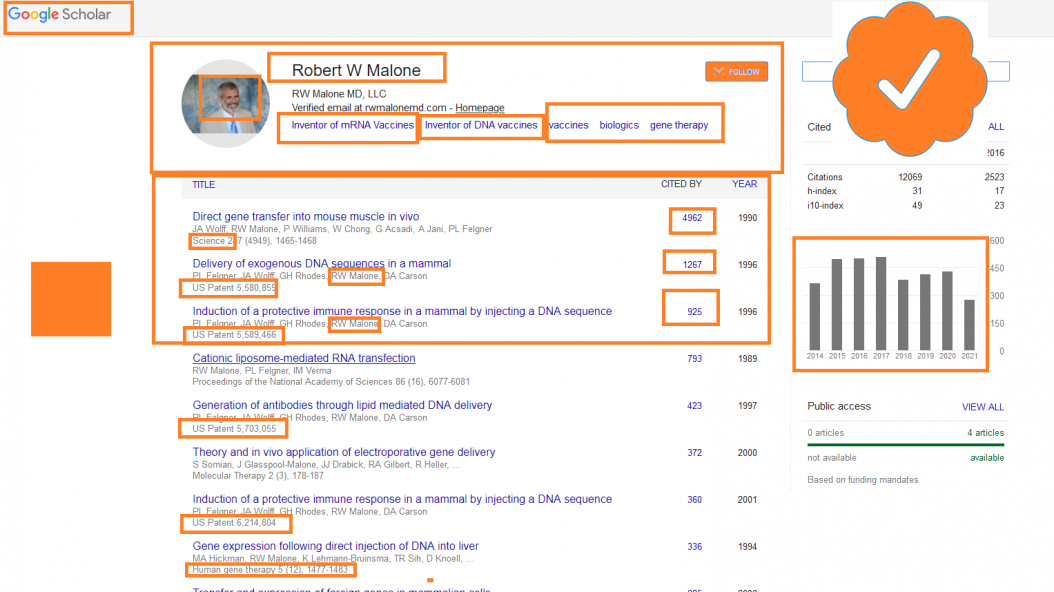This screenshot has height=592, width=1054.
Task: Open Delivery of exogenous DNA sequences article
Action: pyautogui.click(x=321, y=263)
